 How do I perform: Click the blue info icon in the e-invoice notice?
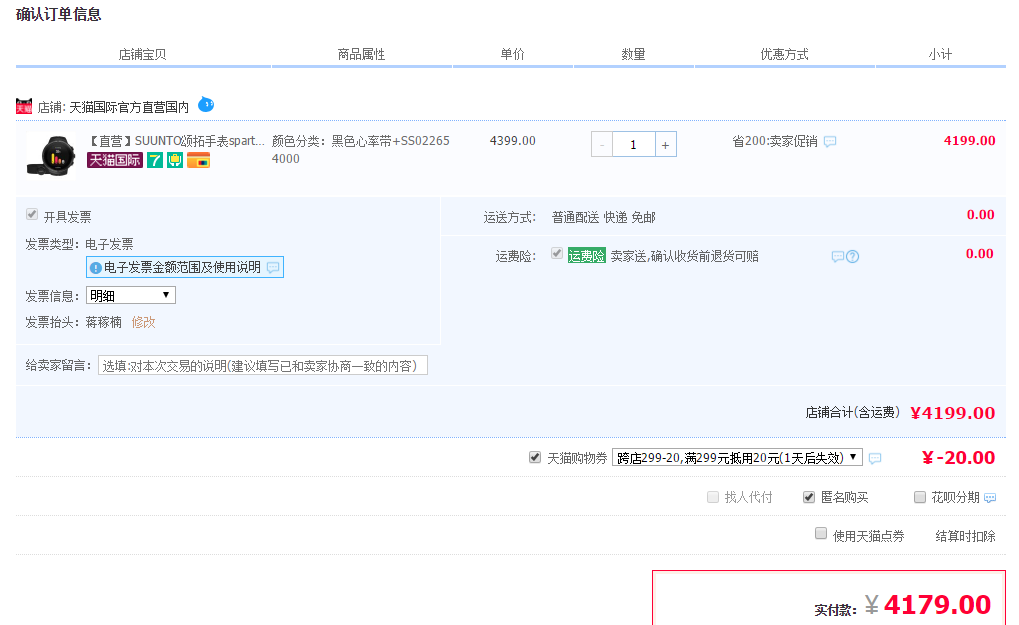[x=96, y=268]
